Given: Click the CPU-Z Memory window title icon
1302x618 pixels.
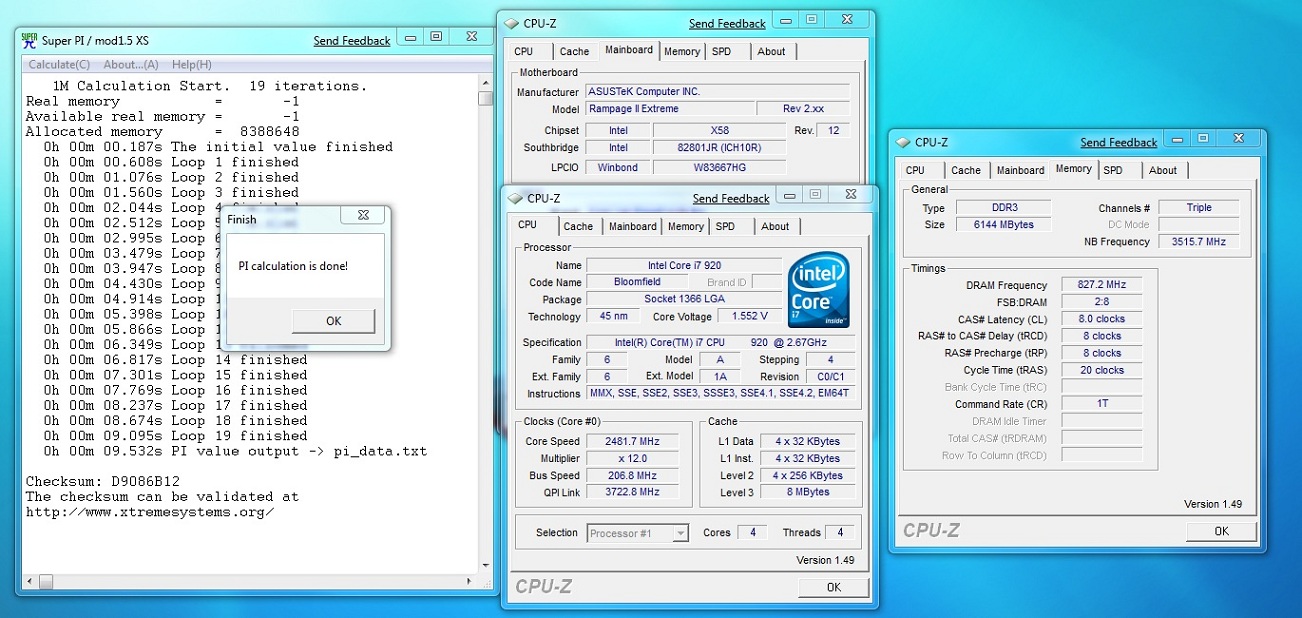Looking at the screenshot, I should tap(904, 142).
